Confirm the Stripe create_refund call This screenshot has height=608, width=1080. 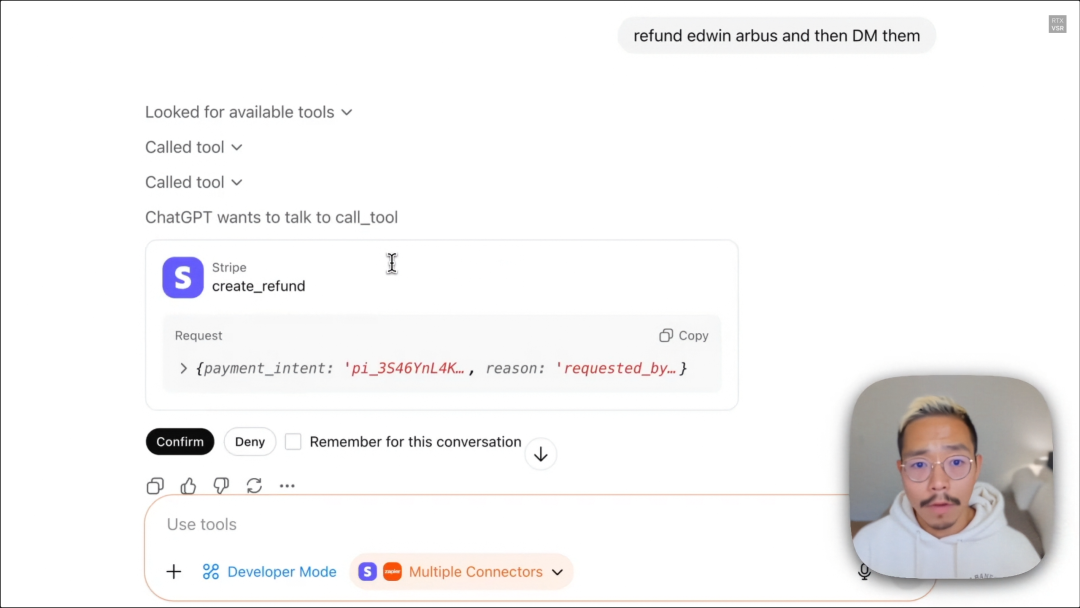pos(180,442)
